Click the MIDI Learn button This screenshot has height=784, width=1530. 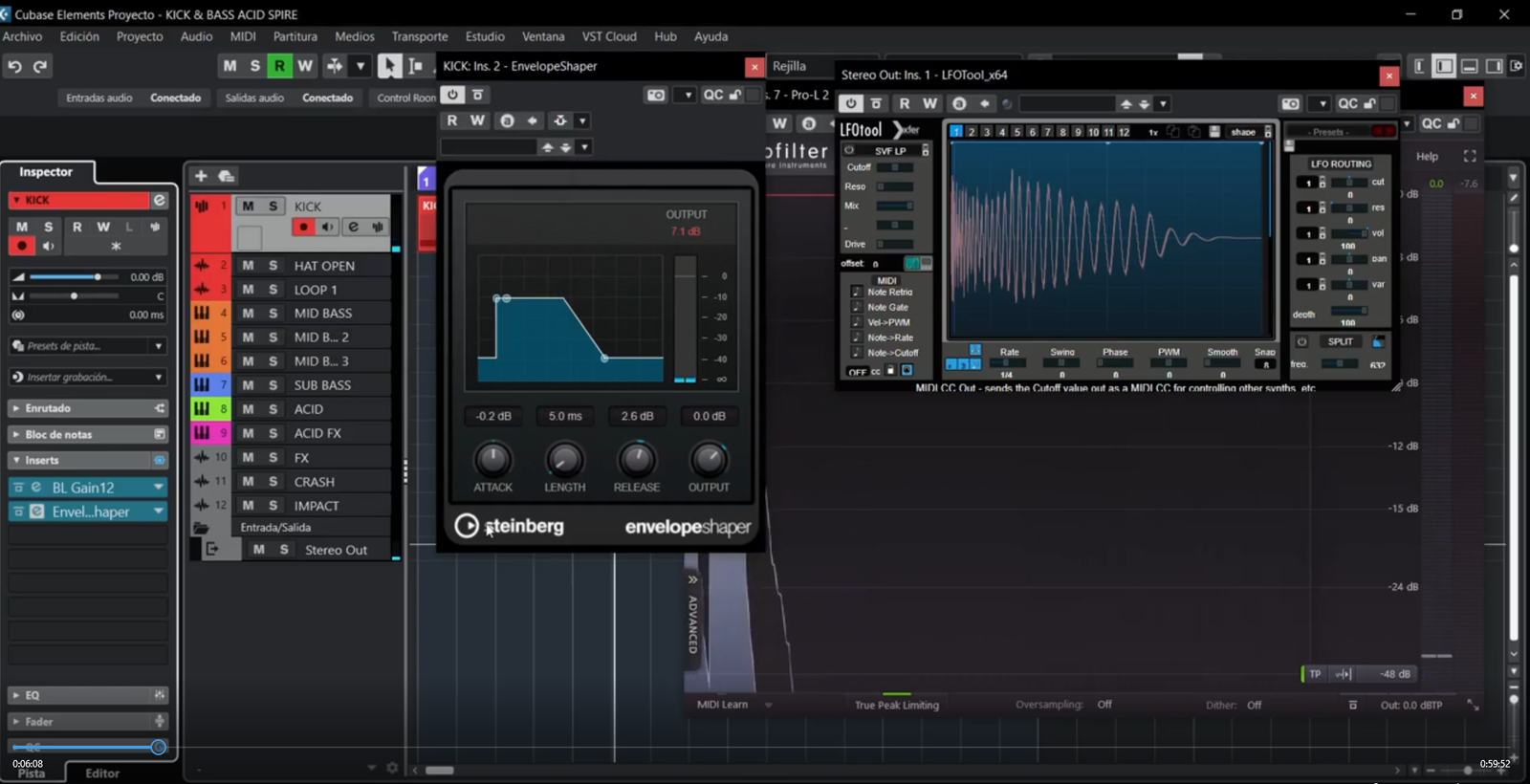[722, 705]
